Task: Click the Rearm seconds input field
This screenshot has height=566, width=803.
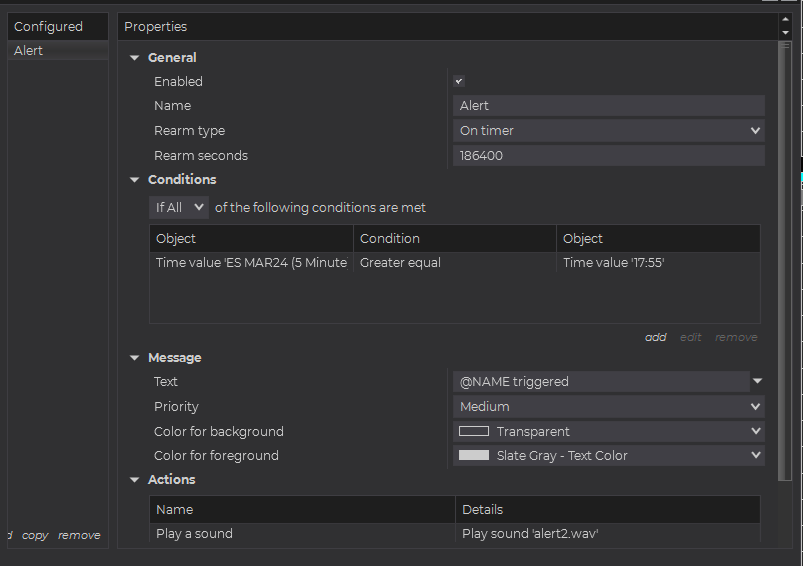Action: click(x=608, y=156)
